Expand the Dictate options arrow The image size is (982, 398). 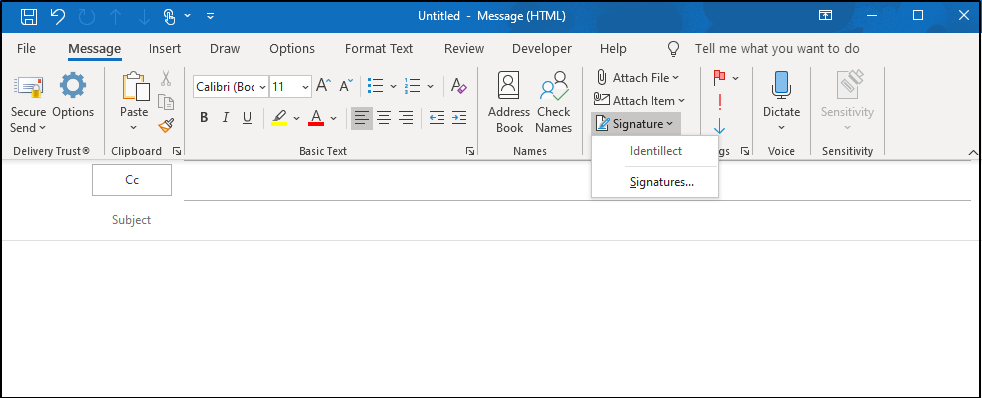click(x=782, y=128)
